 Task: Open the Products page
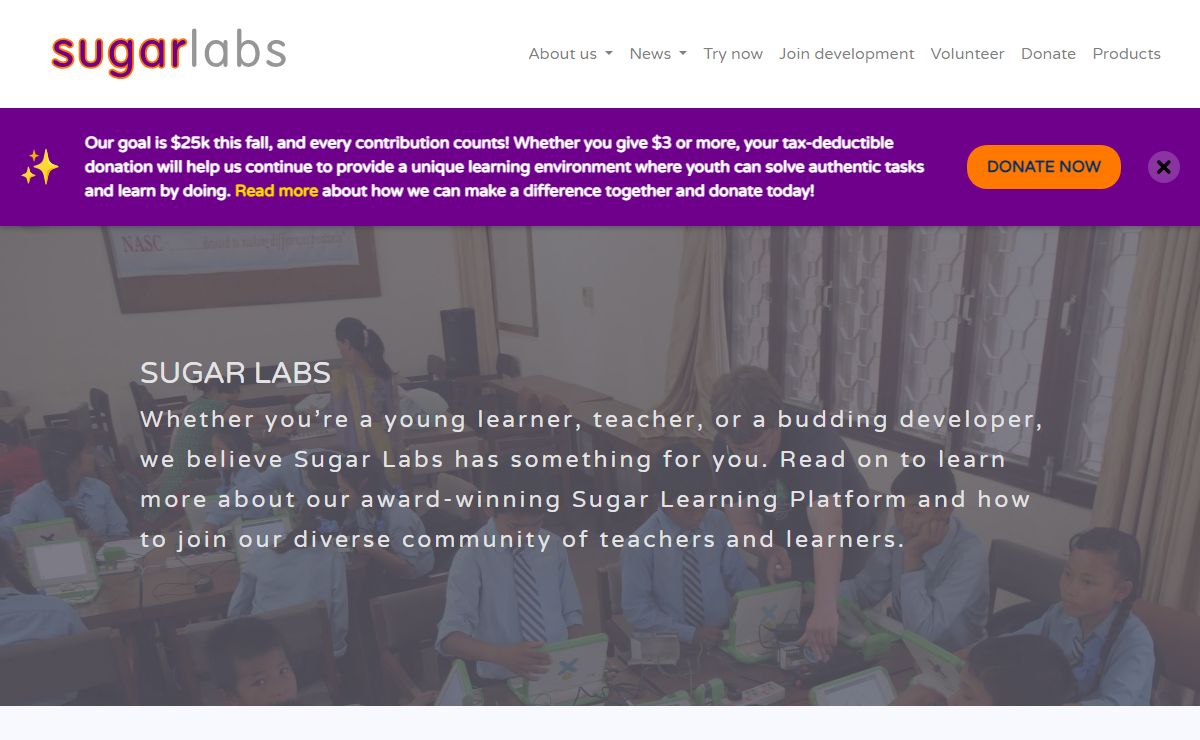point(1126,54)
